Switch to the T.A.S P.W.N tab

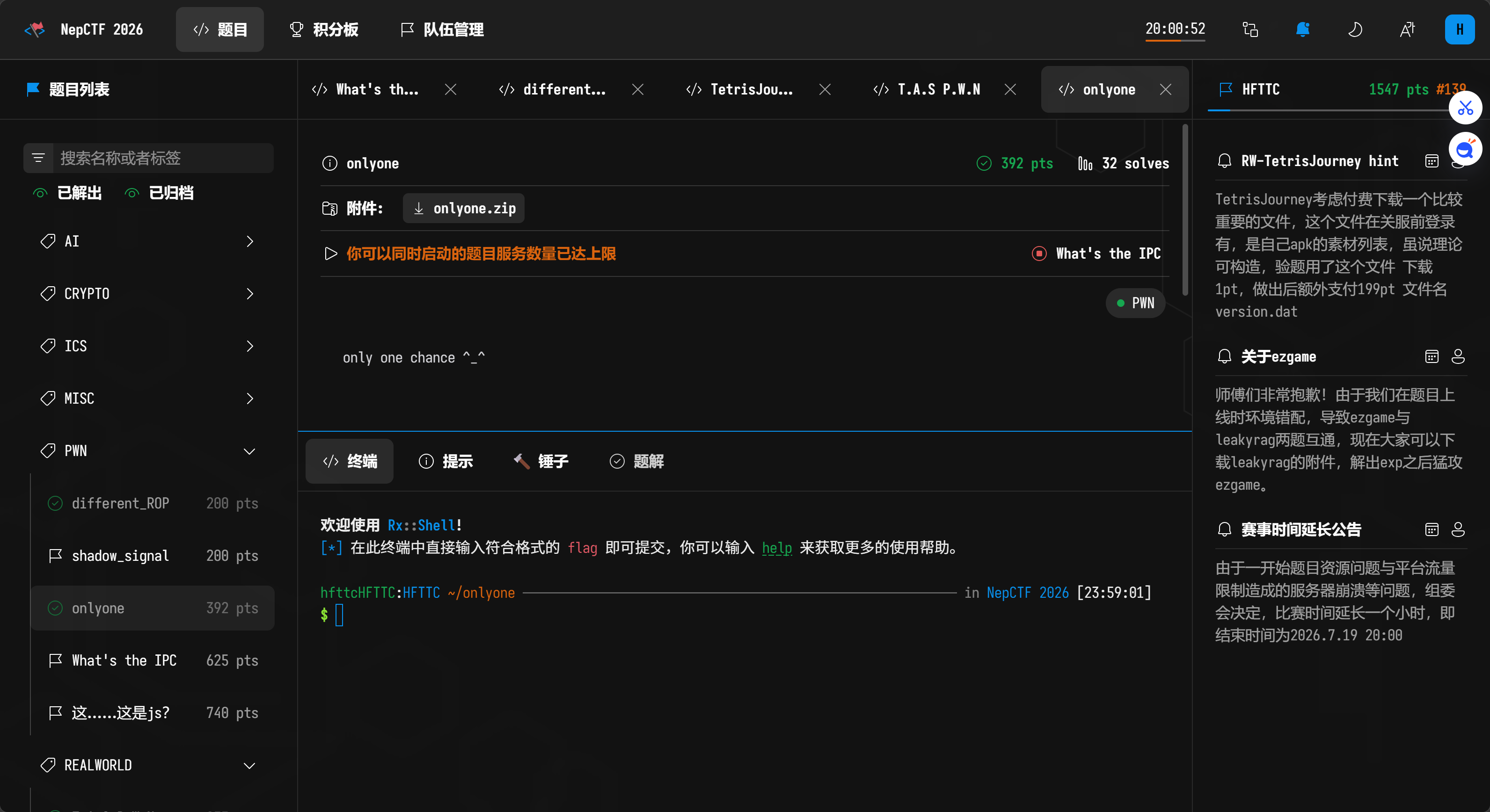click(x=927, y=89)
